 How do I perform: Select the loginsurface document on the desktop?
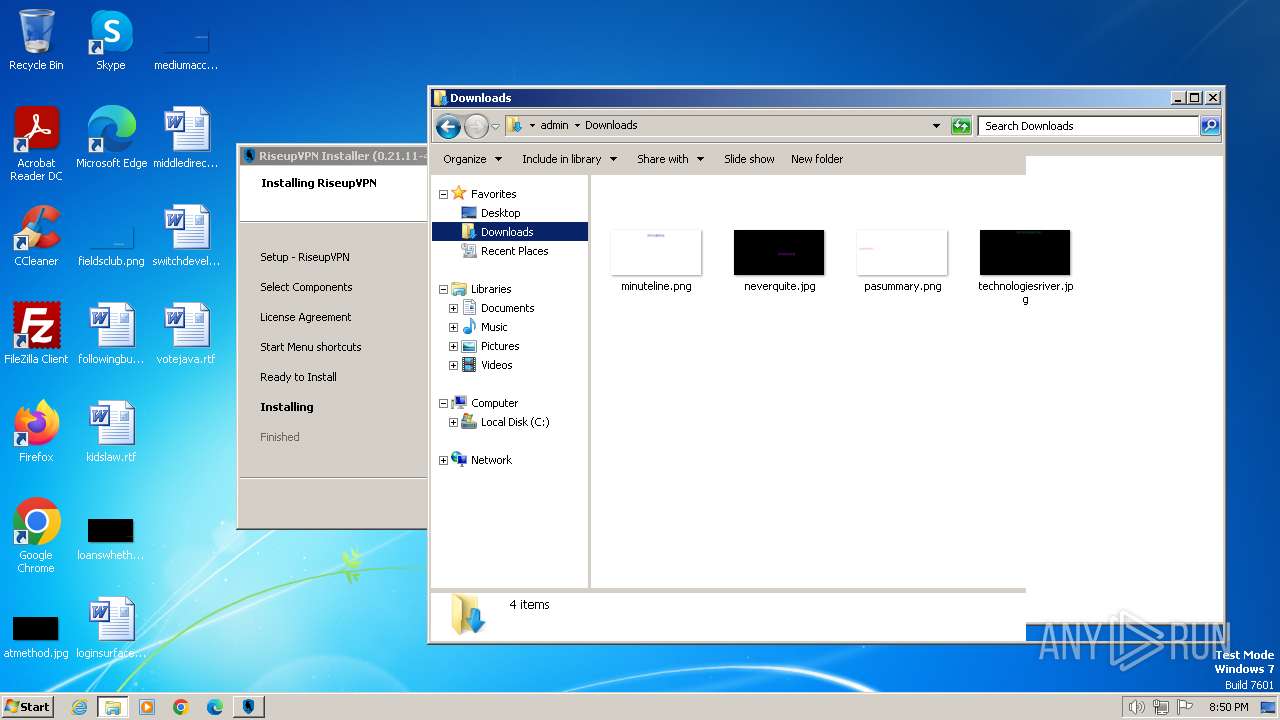[x=111, y=628]
